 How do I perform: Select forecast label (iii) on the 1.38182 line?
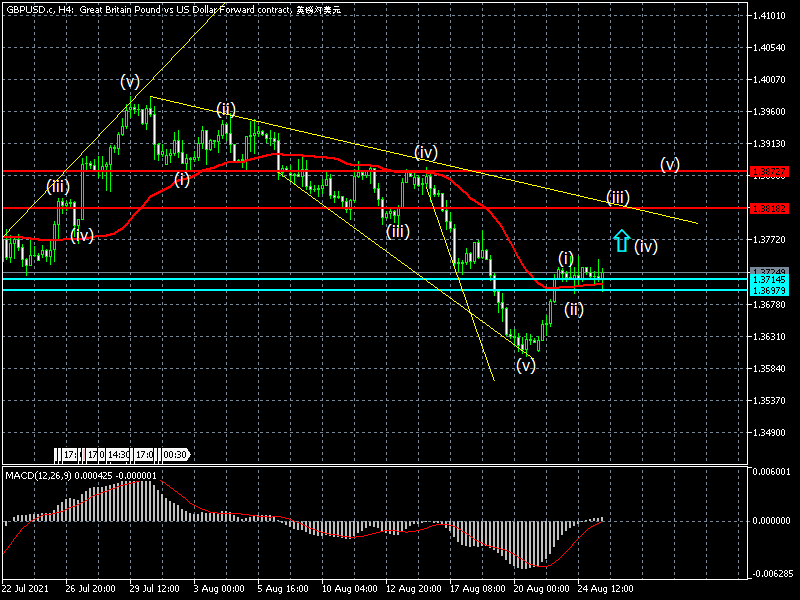pyautogui.click(x=618, y=197)
